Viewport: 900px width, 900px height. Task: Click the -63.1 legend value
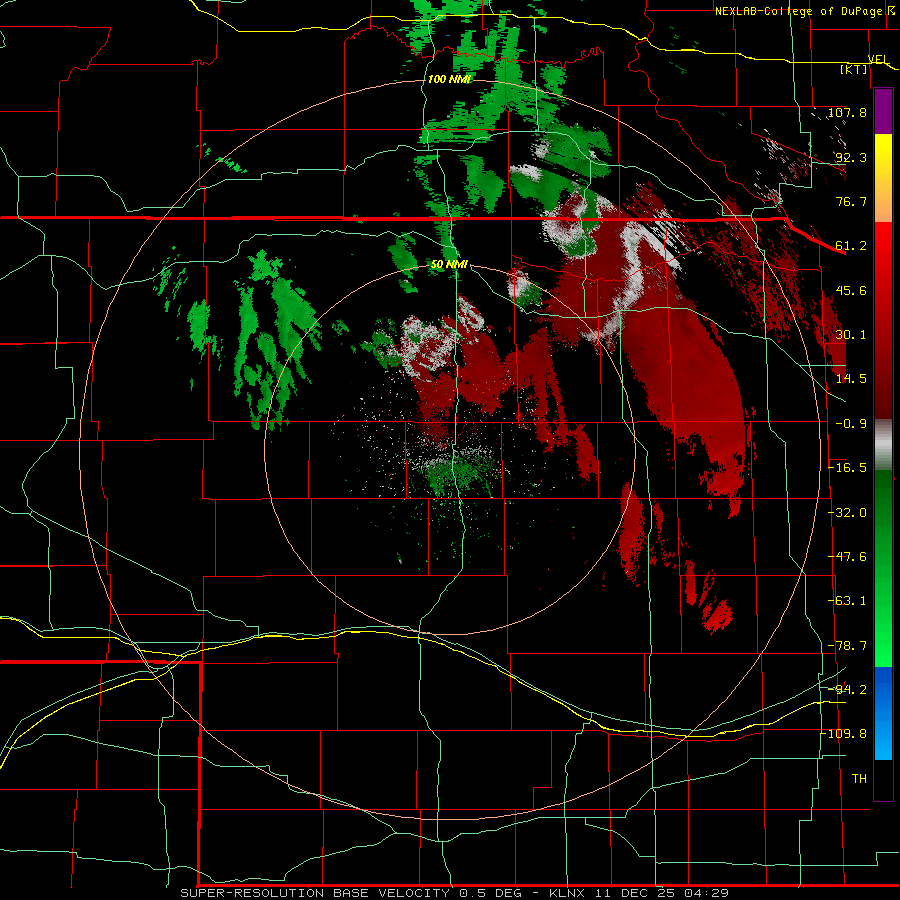click(847, 601)
